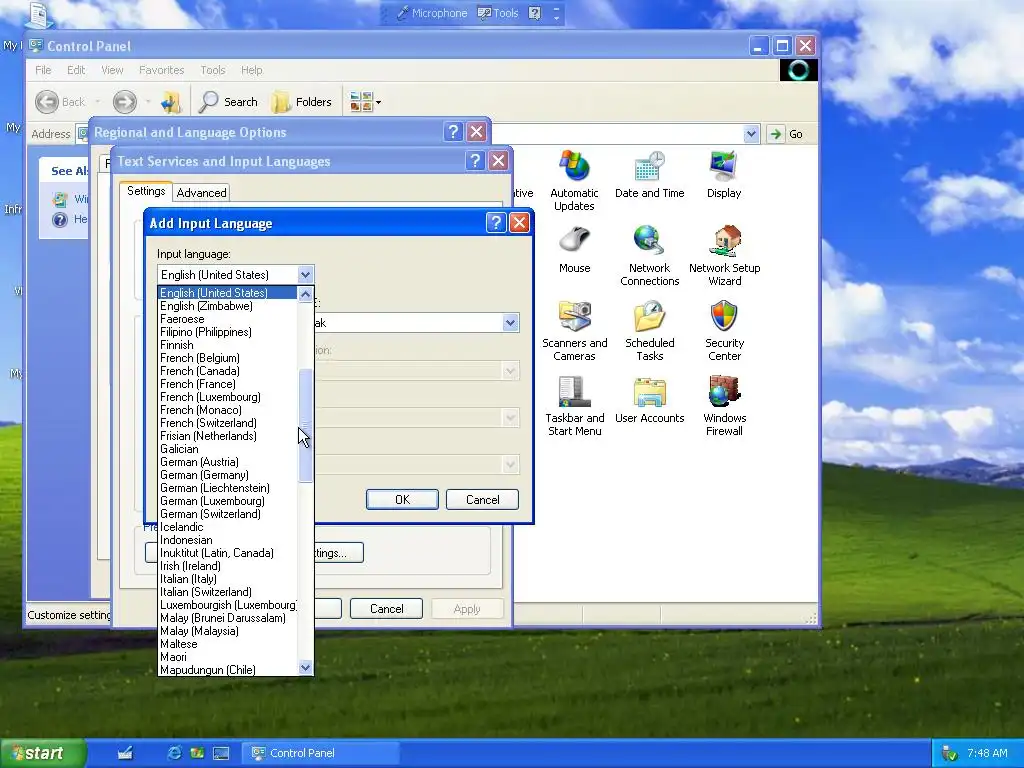Click the Forward arrow in Control Panel toolbar
This screenshot has width=1024, height=768.
pyautogui.click(x=124, y=102)
